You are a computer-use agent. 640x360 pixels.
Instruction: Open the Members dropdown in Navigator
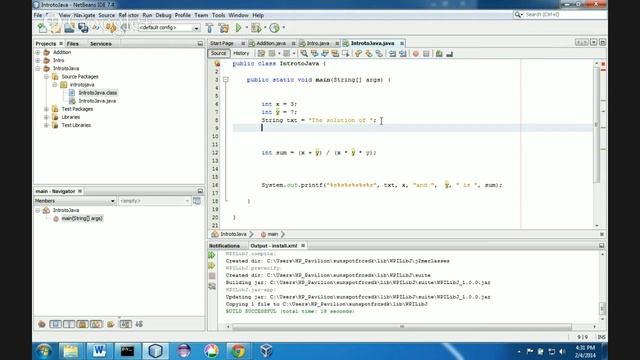click(x=75, y=201)
